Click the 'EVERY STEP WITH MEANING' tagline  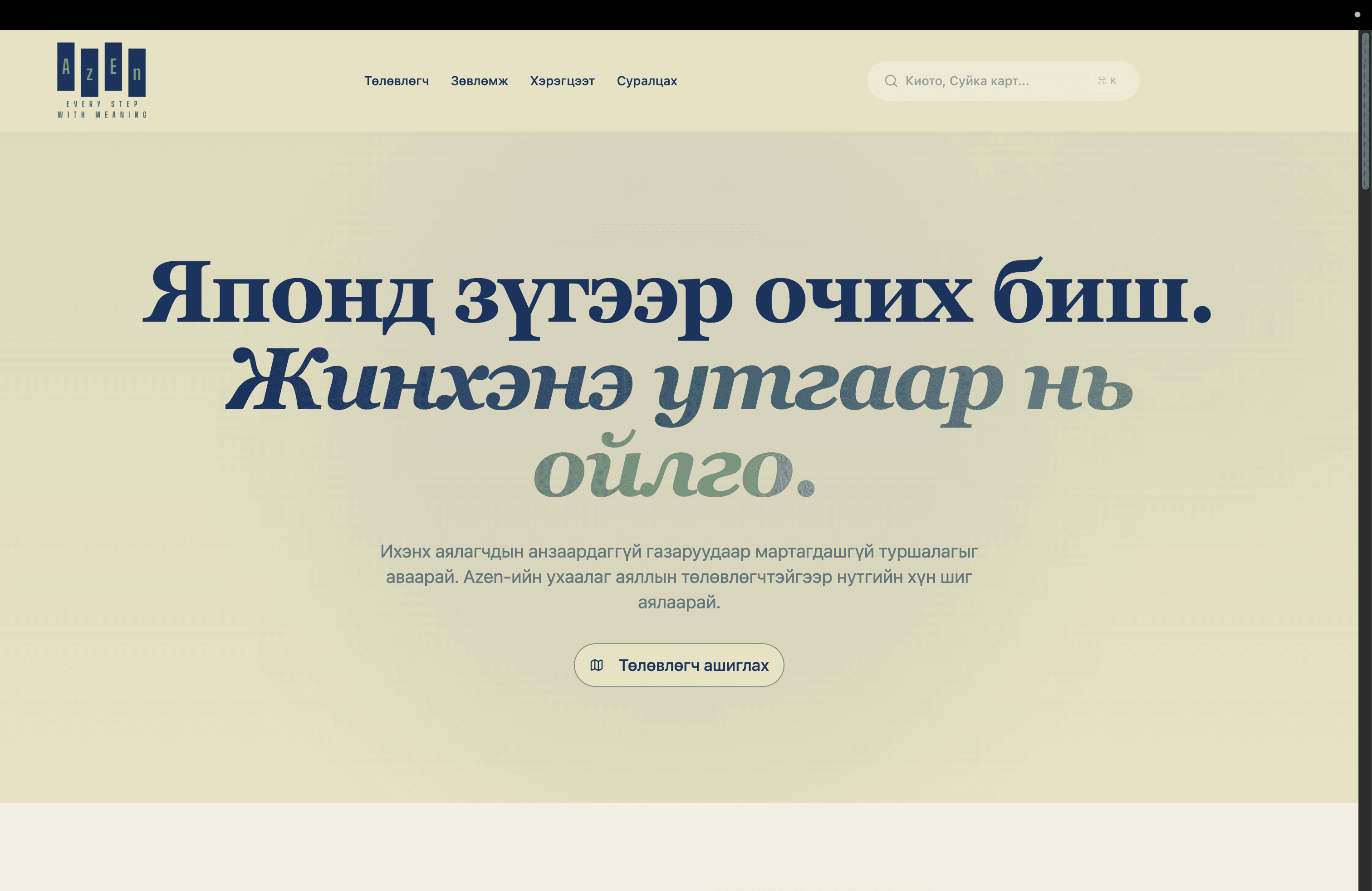(102, 109)
